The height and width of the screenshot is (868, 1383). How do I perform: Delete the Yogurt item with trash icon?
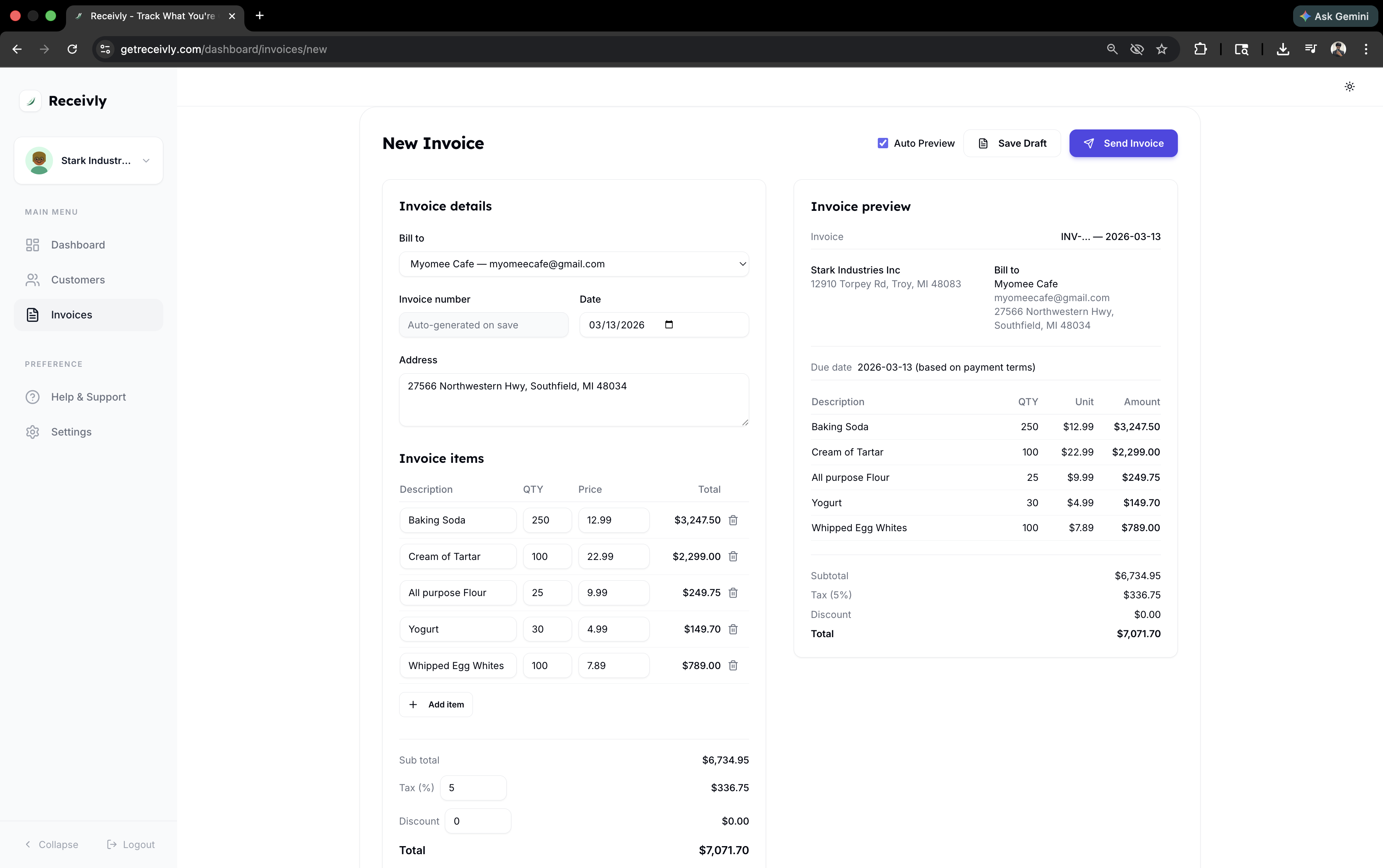(733, 629)
